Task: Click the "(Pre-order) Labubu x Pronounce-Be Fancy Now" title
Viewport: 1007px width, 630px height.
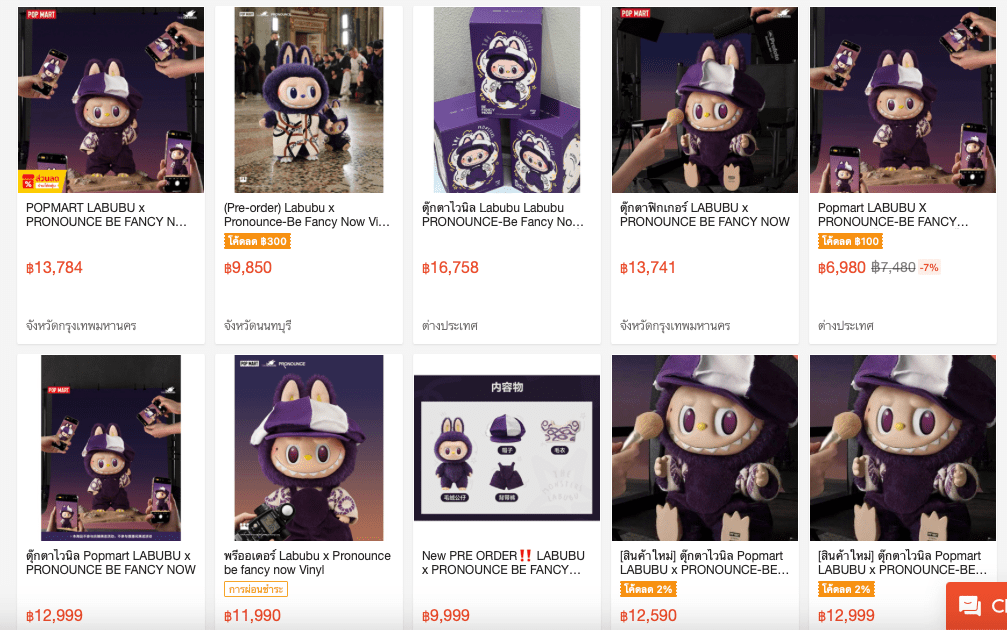Action: (307, 215)
